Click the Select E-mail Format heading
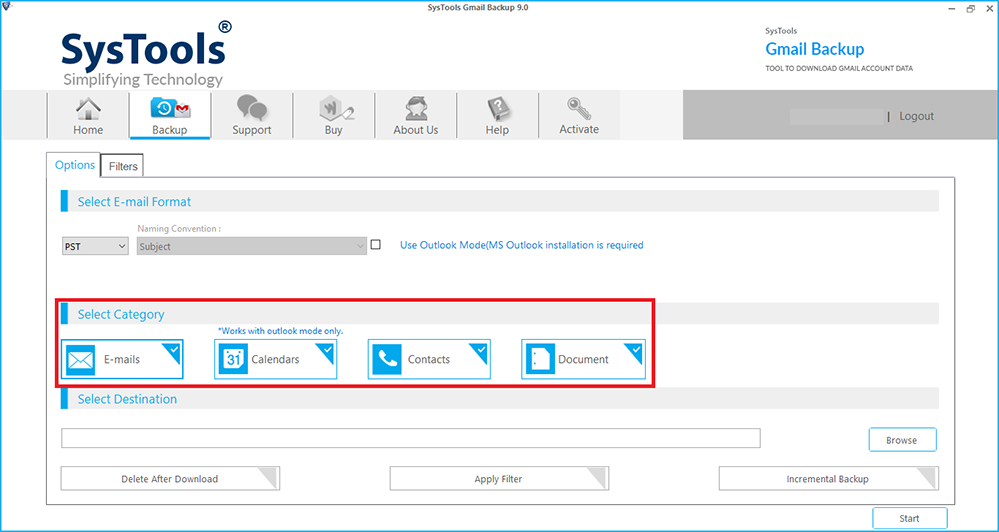This screenshot has width=999, height=532. (134, 202)
